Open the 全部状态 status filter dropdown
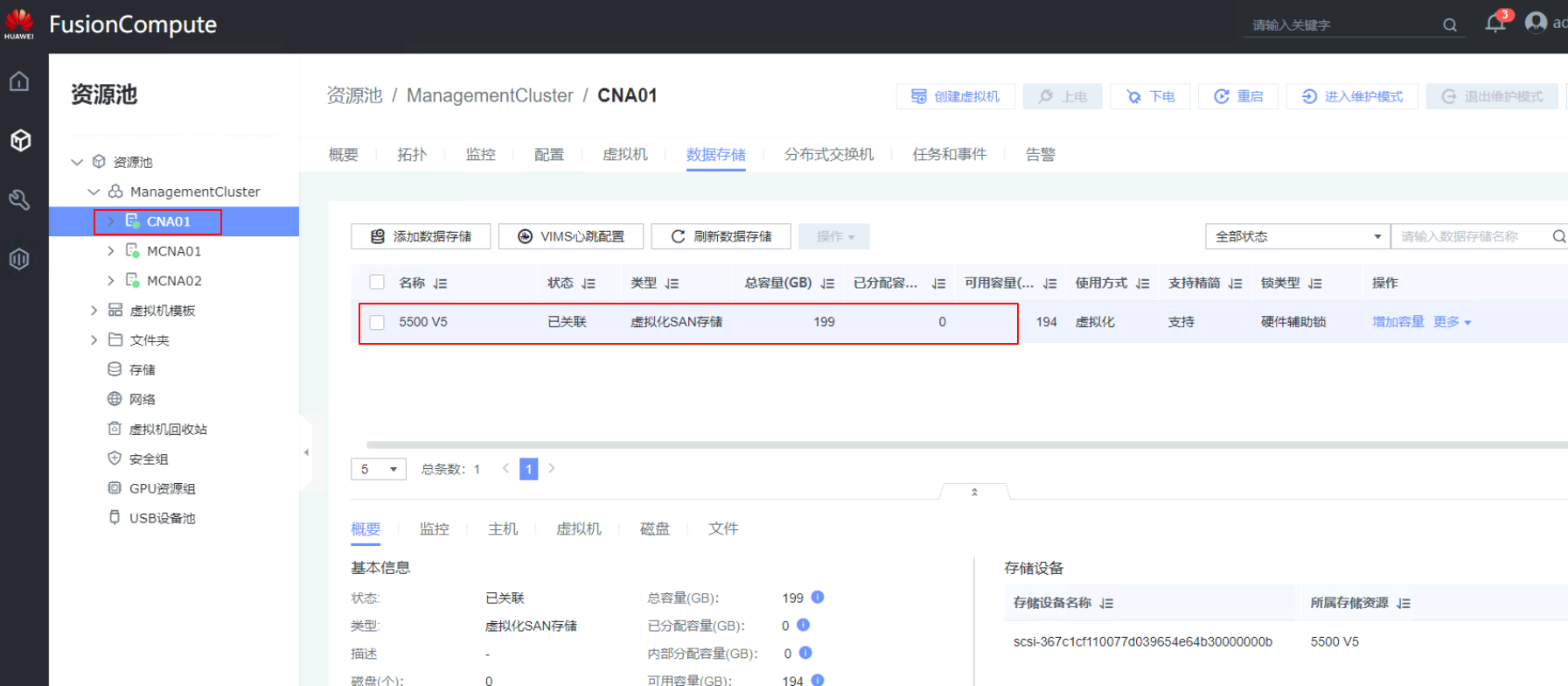Screen dimensions: 1568x686 coord(1297,236)
